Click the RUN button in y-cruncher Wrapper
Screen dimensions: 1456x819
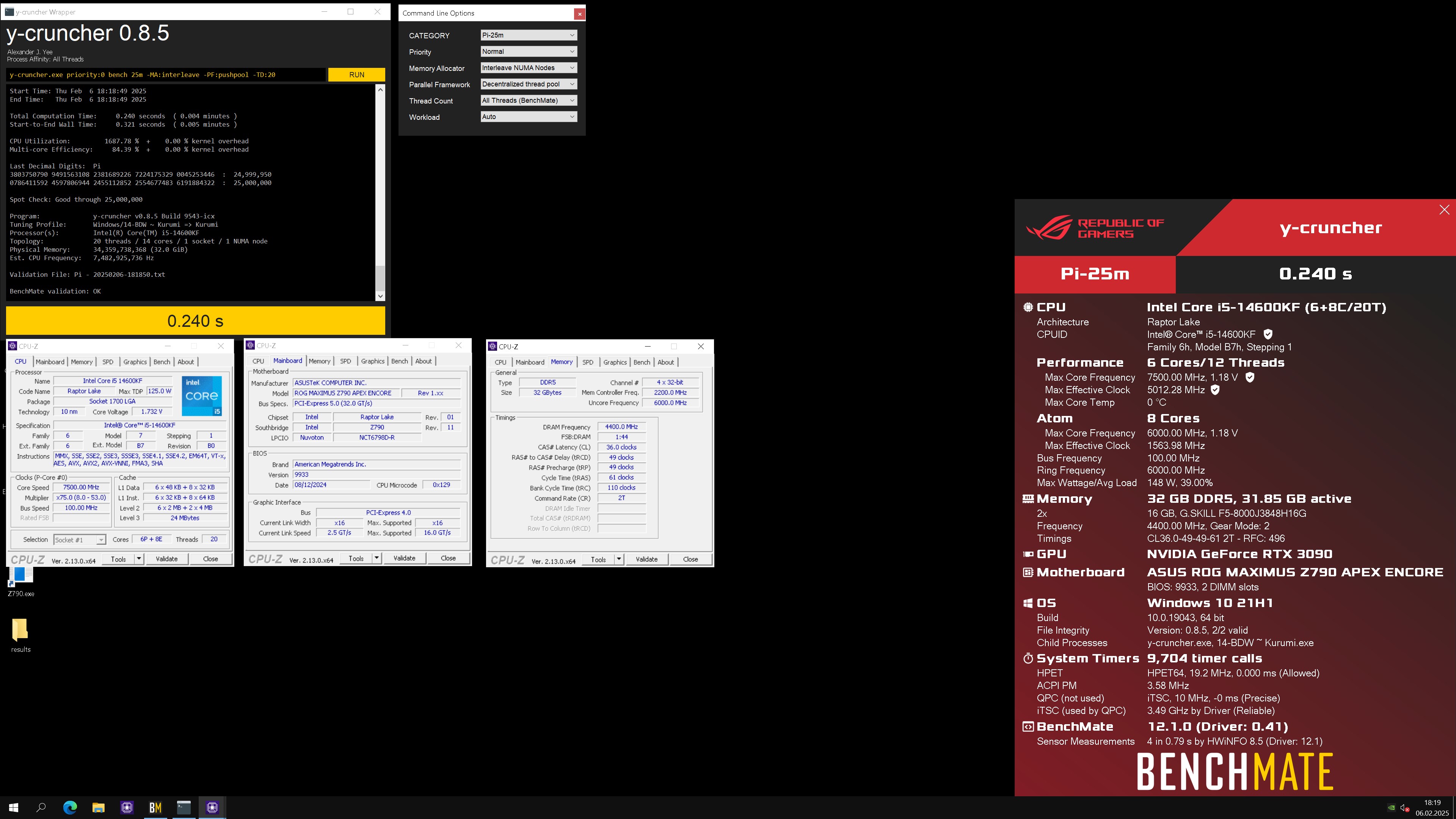click(x=356, y=75)
